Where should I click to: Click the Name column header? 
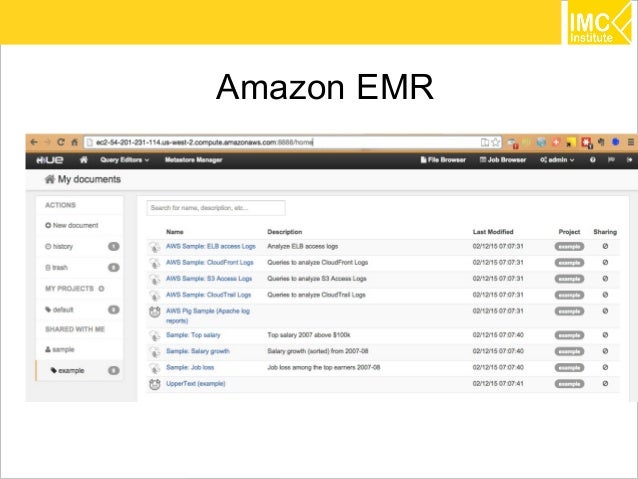(175, 232)
